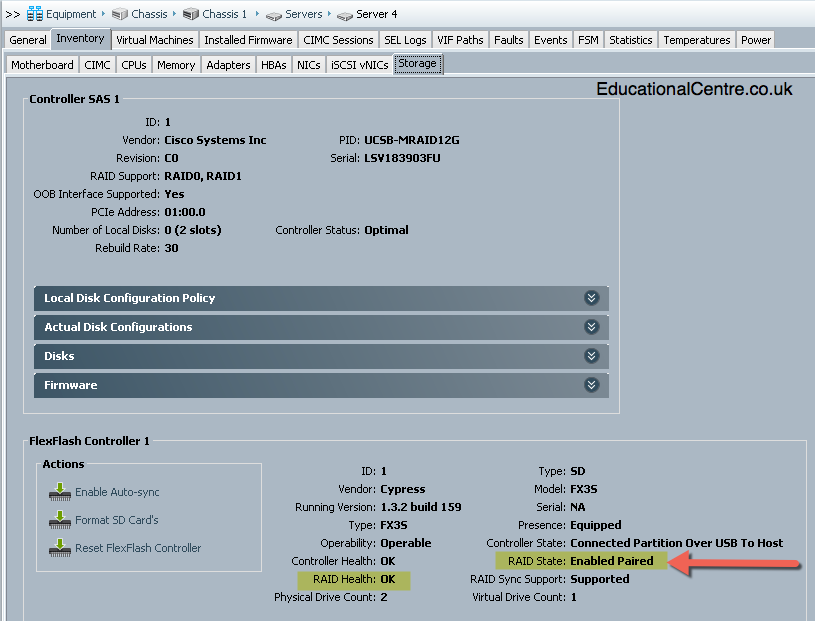Open the Memory sub-tab
815x621 pixels.
click(176, 65)
